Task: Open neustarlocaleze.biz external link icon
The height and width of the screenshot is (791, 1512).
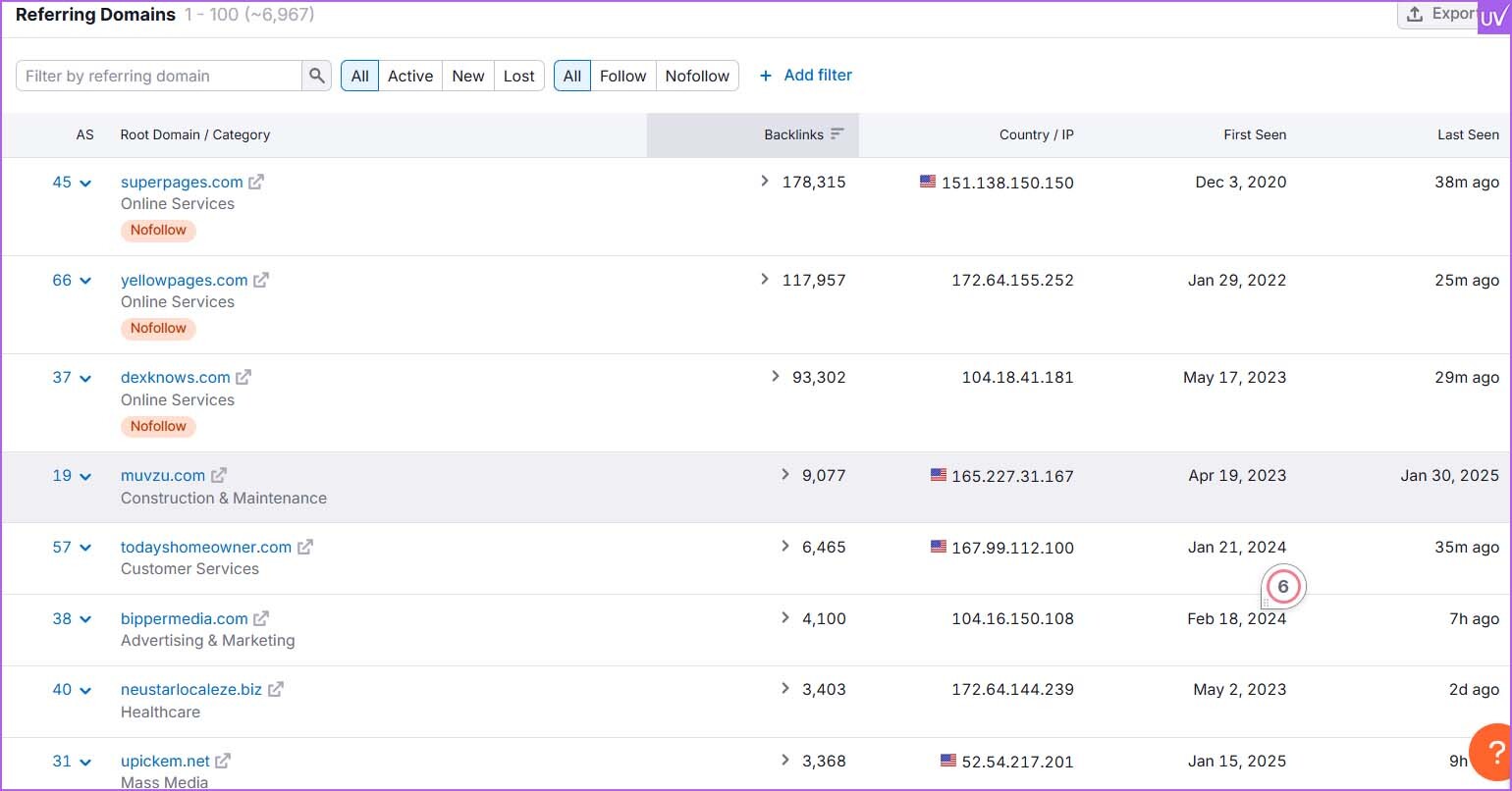Action: point(276,689)
